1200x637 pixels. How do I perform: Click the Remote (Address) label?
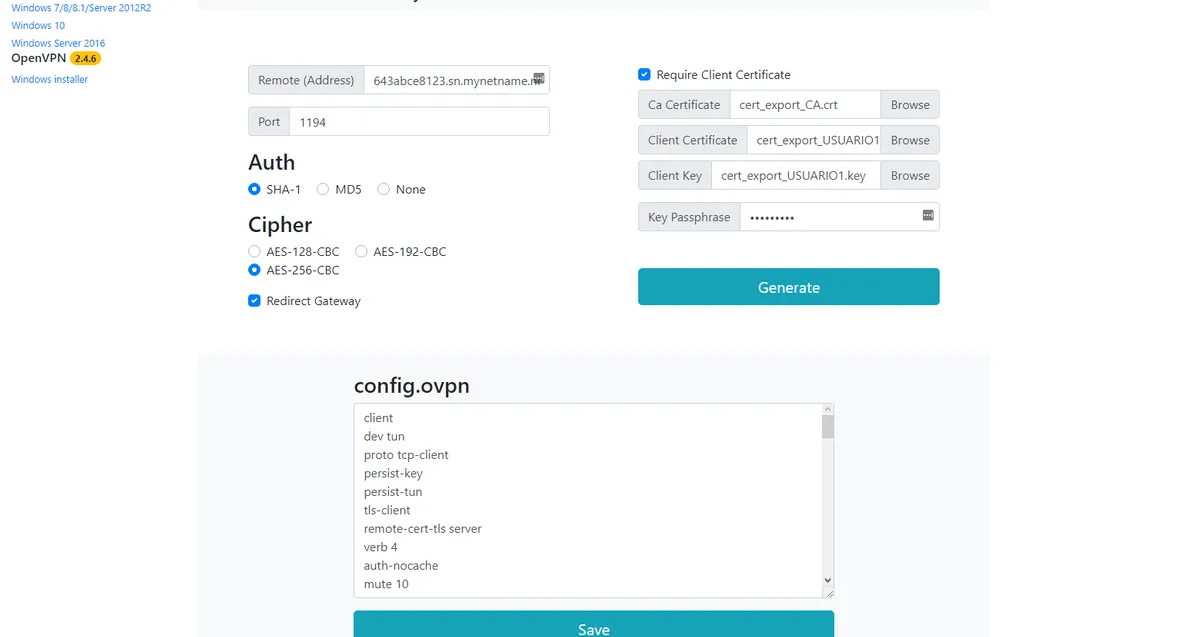click(x=306, y=80)
